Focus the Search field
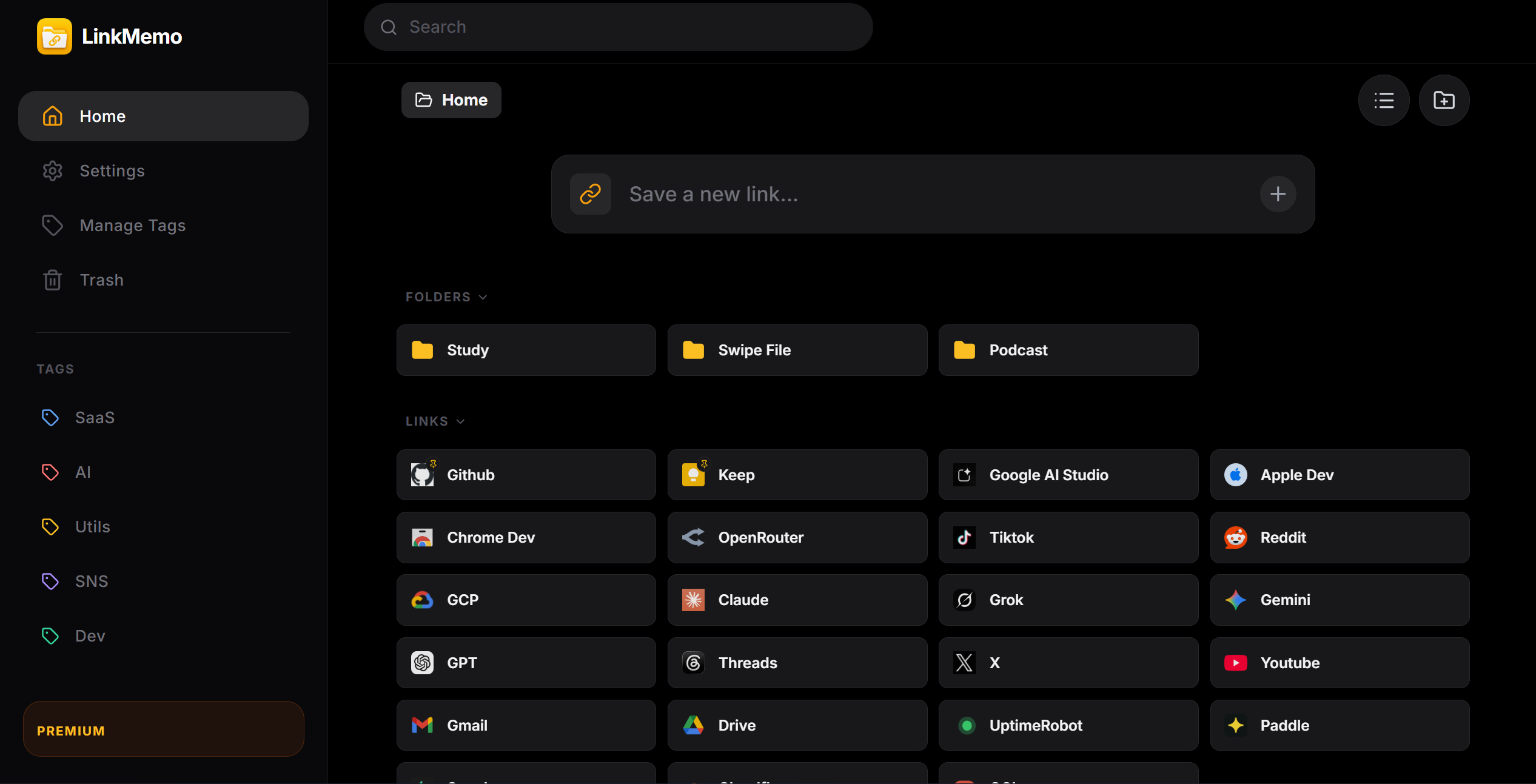 click(618, 27)
